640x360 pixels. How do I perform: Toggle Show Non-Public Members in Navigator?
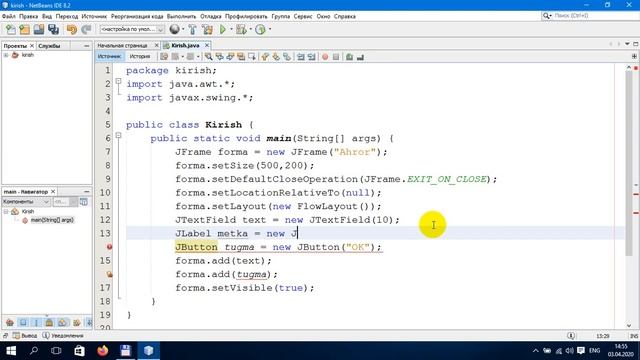click(x=49, y=323)
